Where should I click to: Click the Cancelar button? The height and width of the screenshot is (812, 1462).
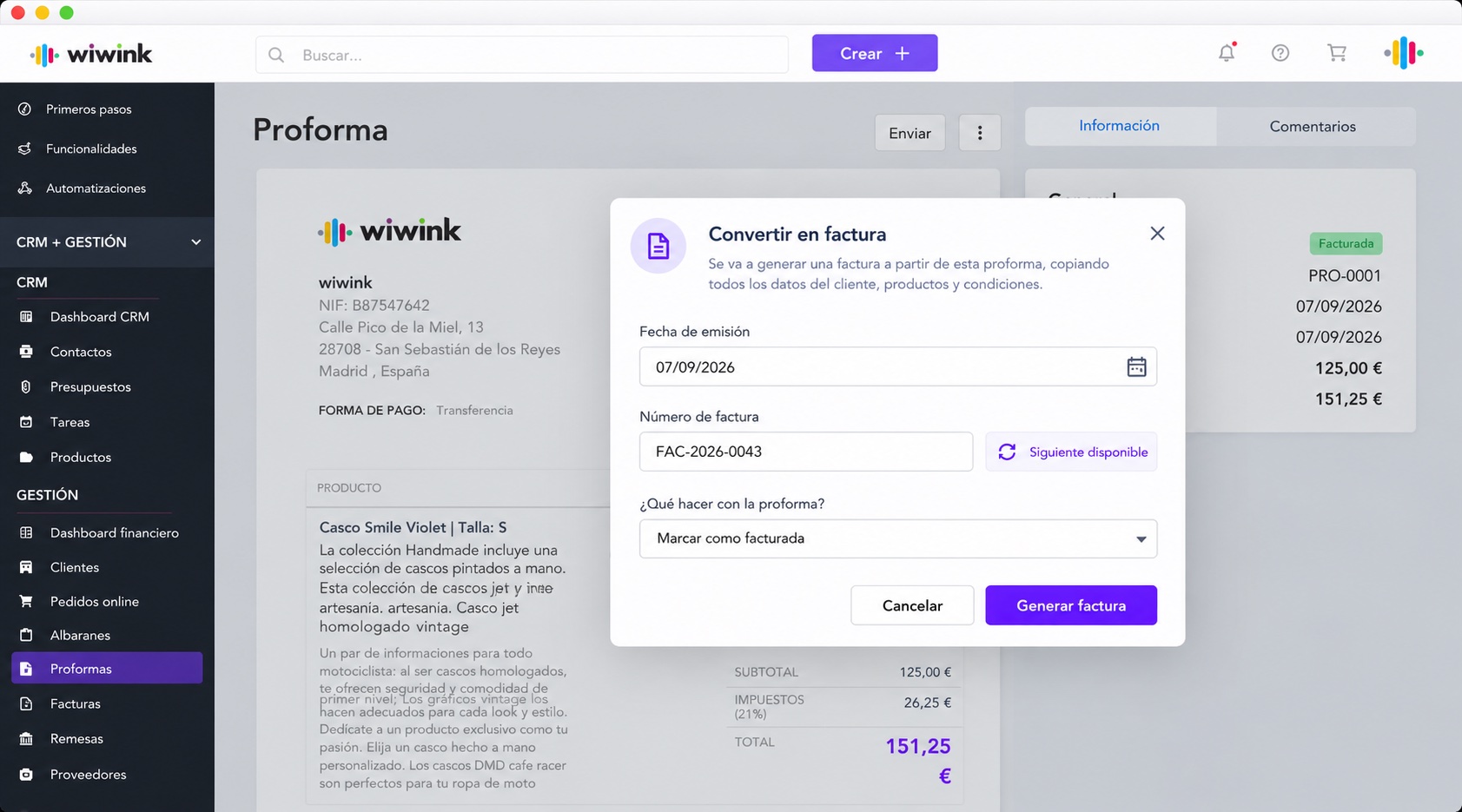912,605
